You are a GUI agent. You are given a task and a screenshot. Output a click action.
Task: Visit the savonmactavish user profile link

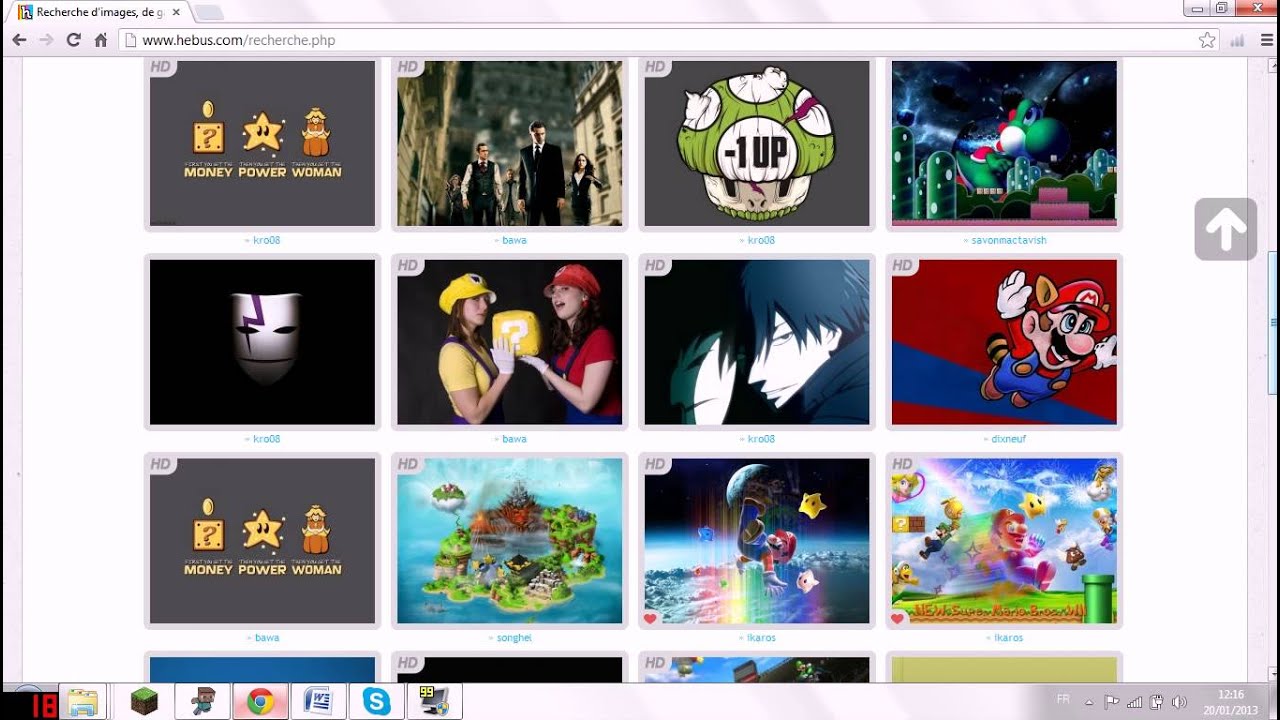click(1009, 240)
